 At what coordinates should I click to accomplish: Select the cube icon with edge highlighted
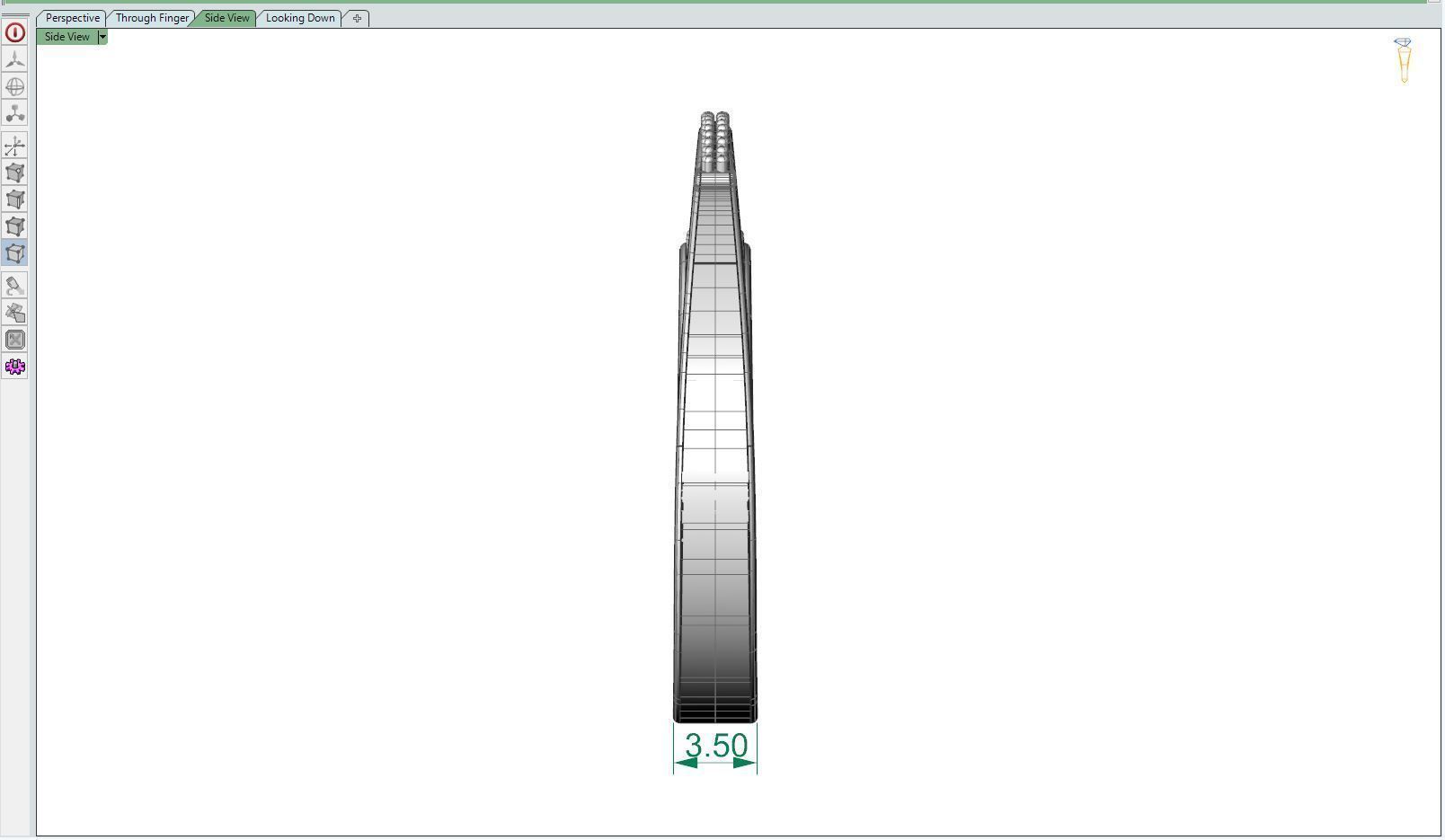[x=14, y=199]
